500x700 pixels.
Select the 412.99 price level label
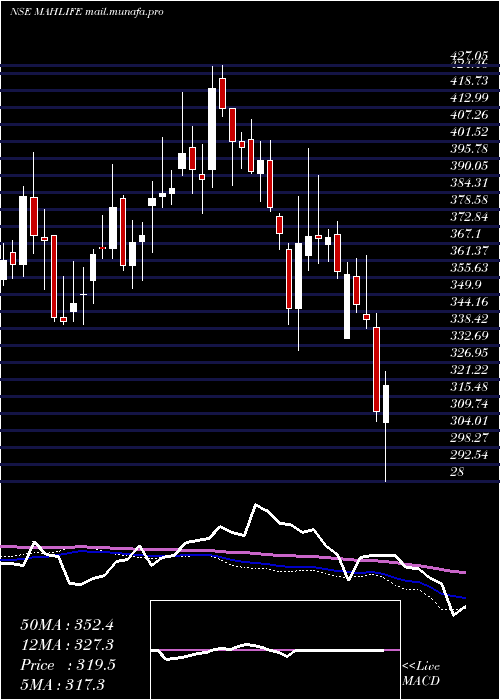click(469, 98)
